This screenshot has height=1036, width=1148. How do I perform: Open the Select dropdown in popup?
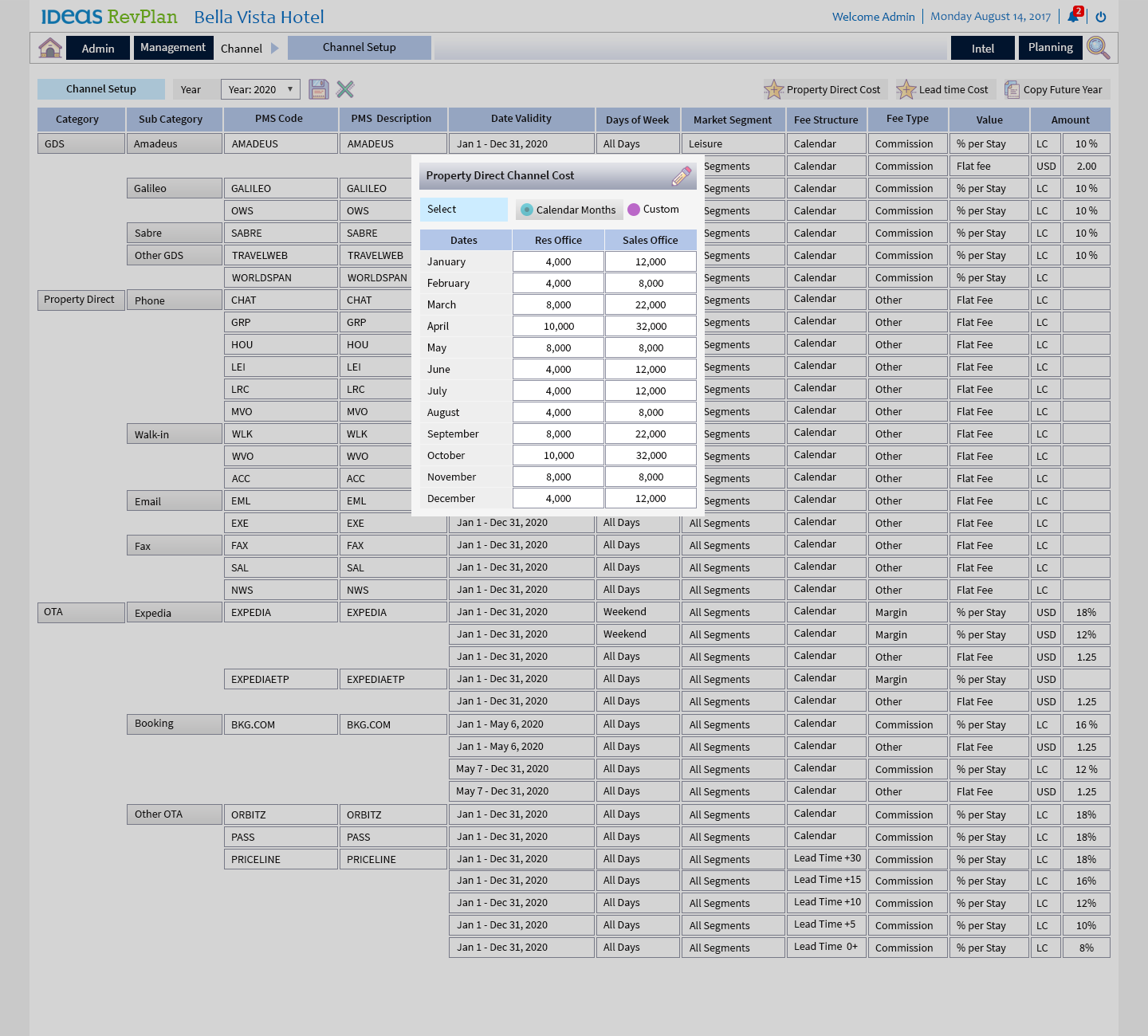click(463, 210)
